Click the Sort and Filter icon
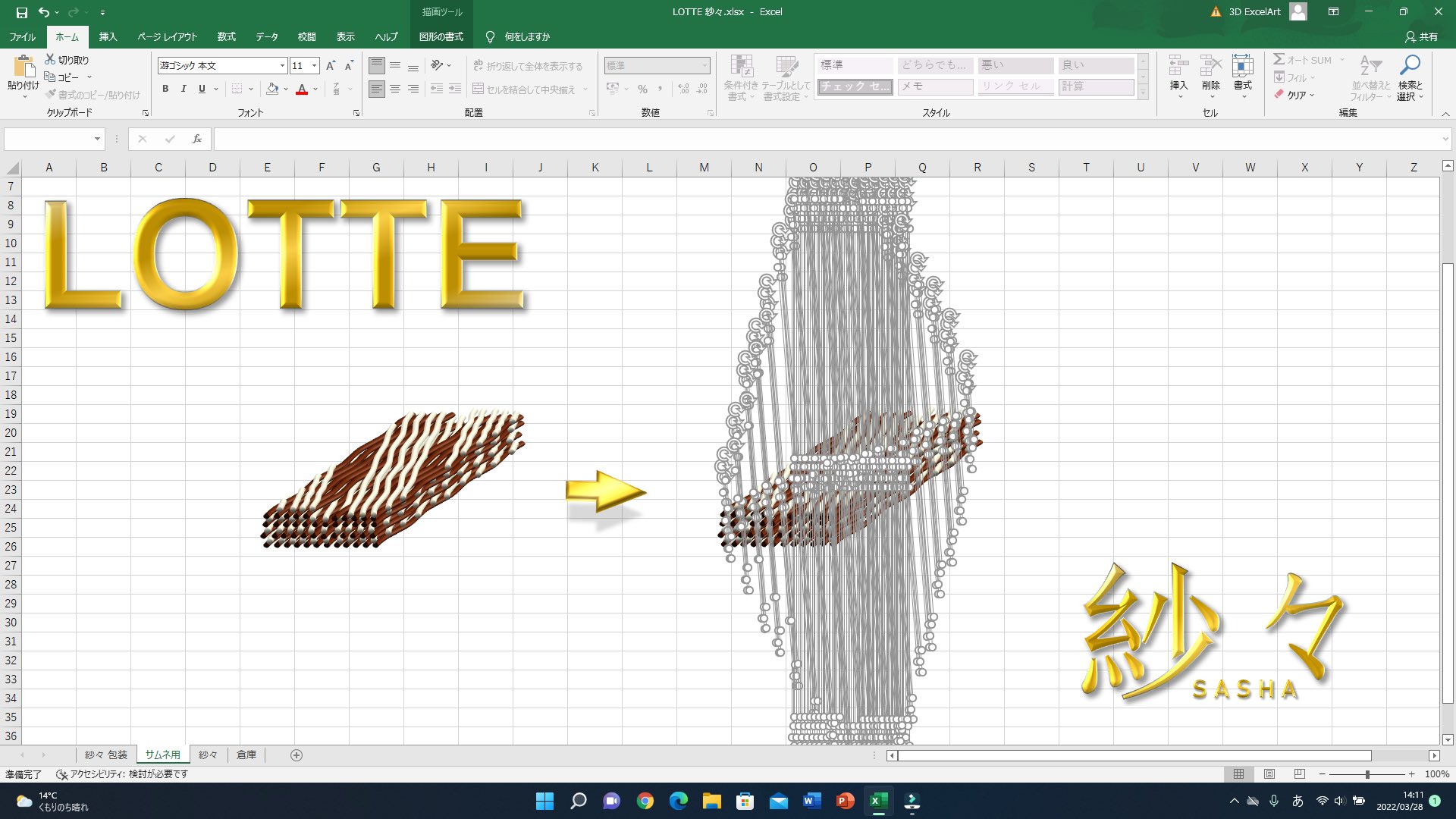Screen dimensions: 1456x819 (1370, 67)
